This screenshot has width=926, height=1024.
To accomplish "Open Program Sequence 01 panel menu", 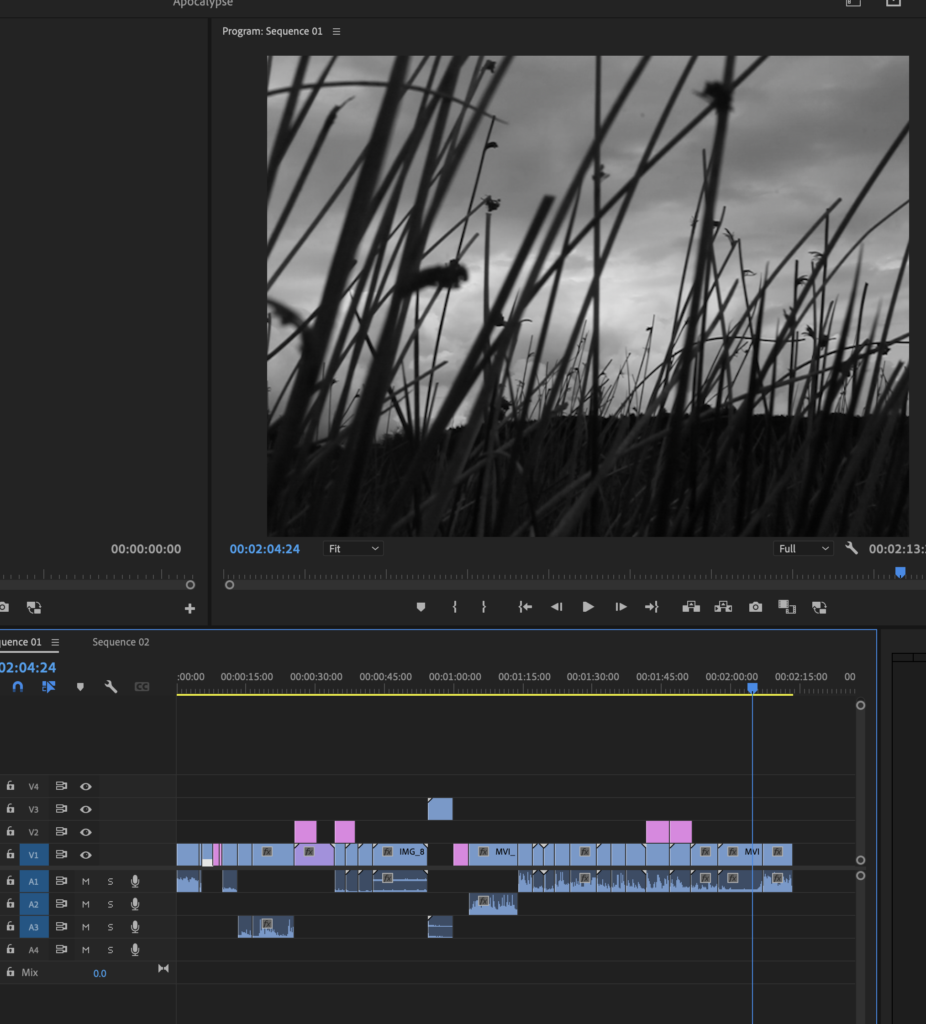I will (x=336, y=32).
